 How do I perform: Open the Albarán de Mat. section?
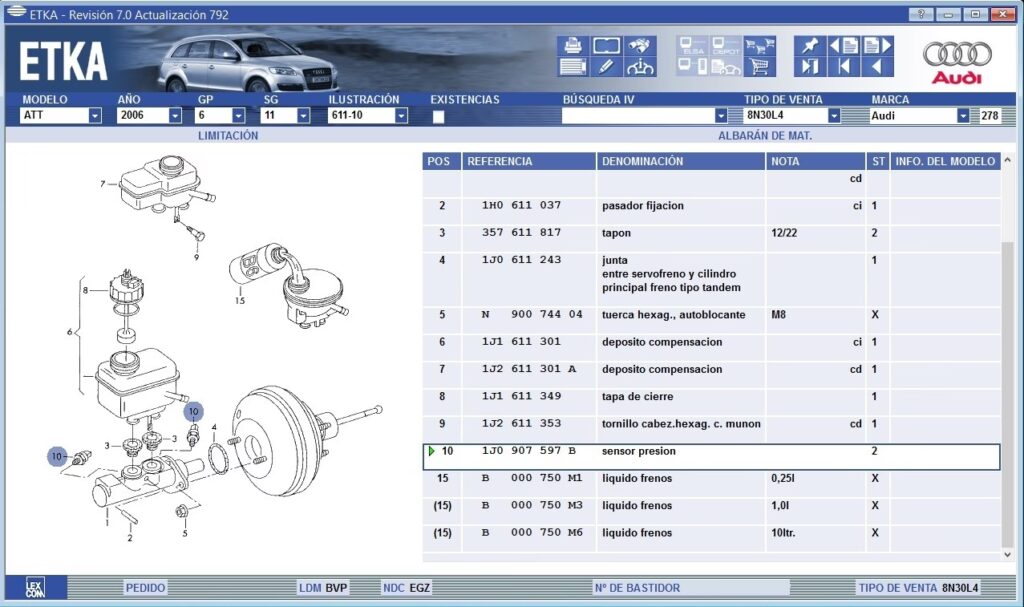click(x=765, y=135)
